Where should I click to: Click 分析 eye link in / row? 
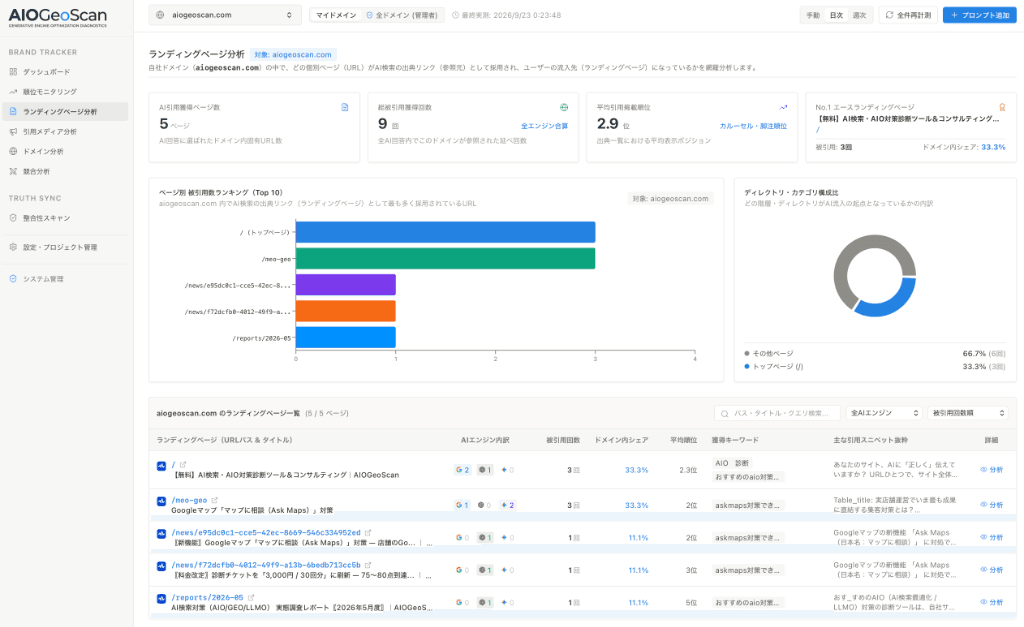[x=991, y=470]
